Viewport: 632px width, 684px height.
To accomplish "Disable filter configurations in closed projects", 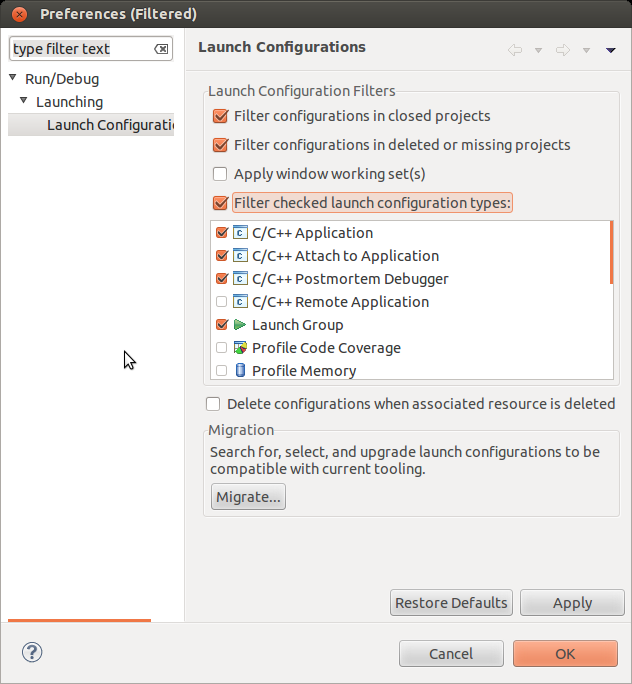I will tap(221, 116).
